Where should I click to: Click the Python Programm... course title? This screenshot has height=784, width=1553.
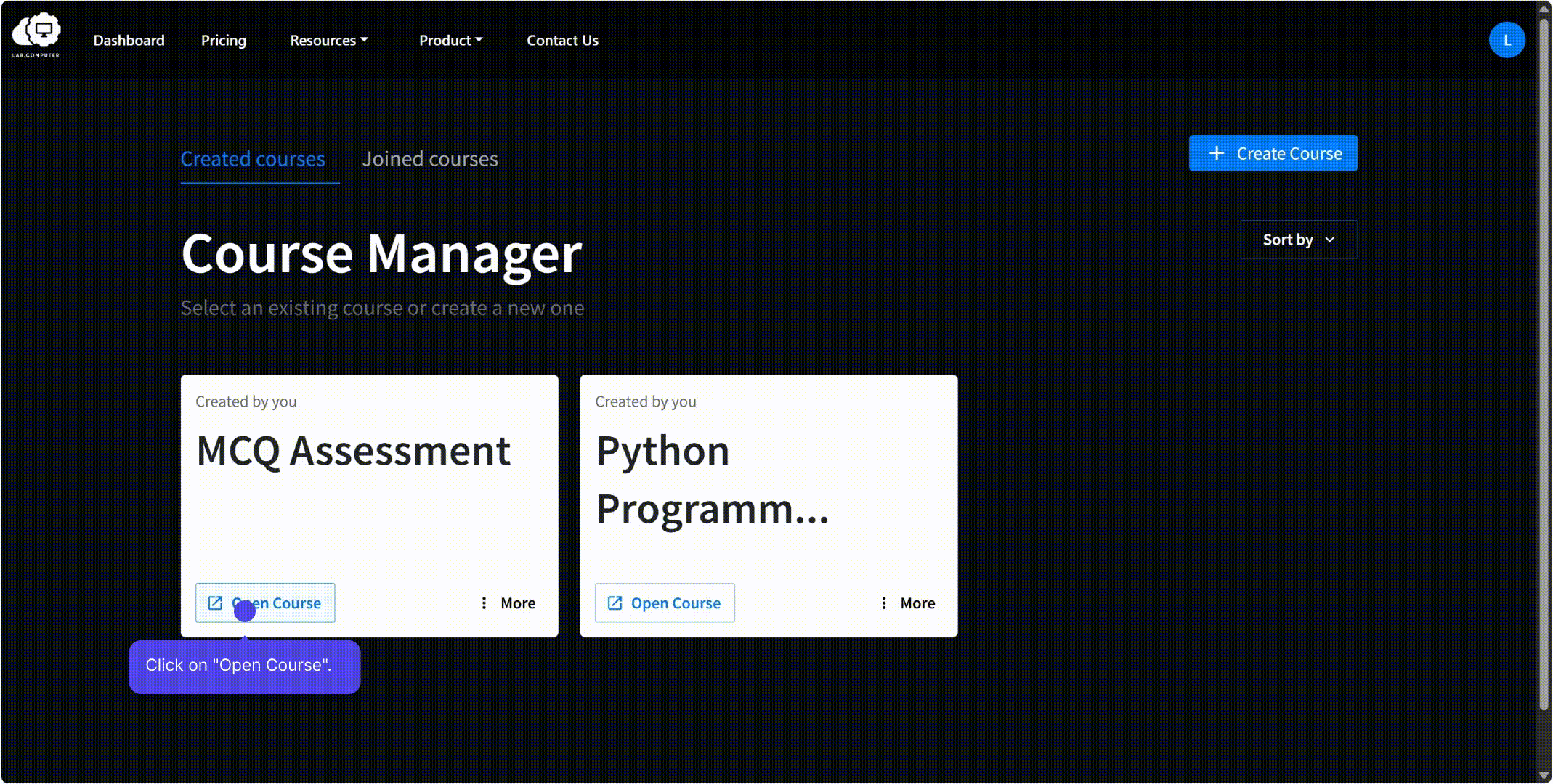point(712,480)
